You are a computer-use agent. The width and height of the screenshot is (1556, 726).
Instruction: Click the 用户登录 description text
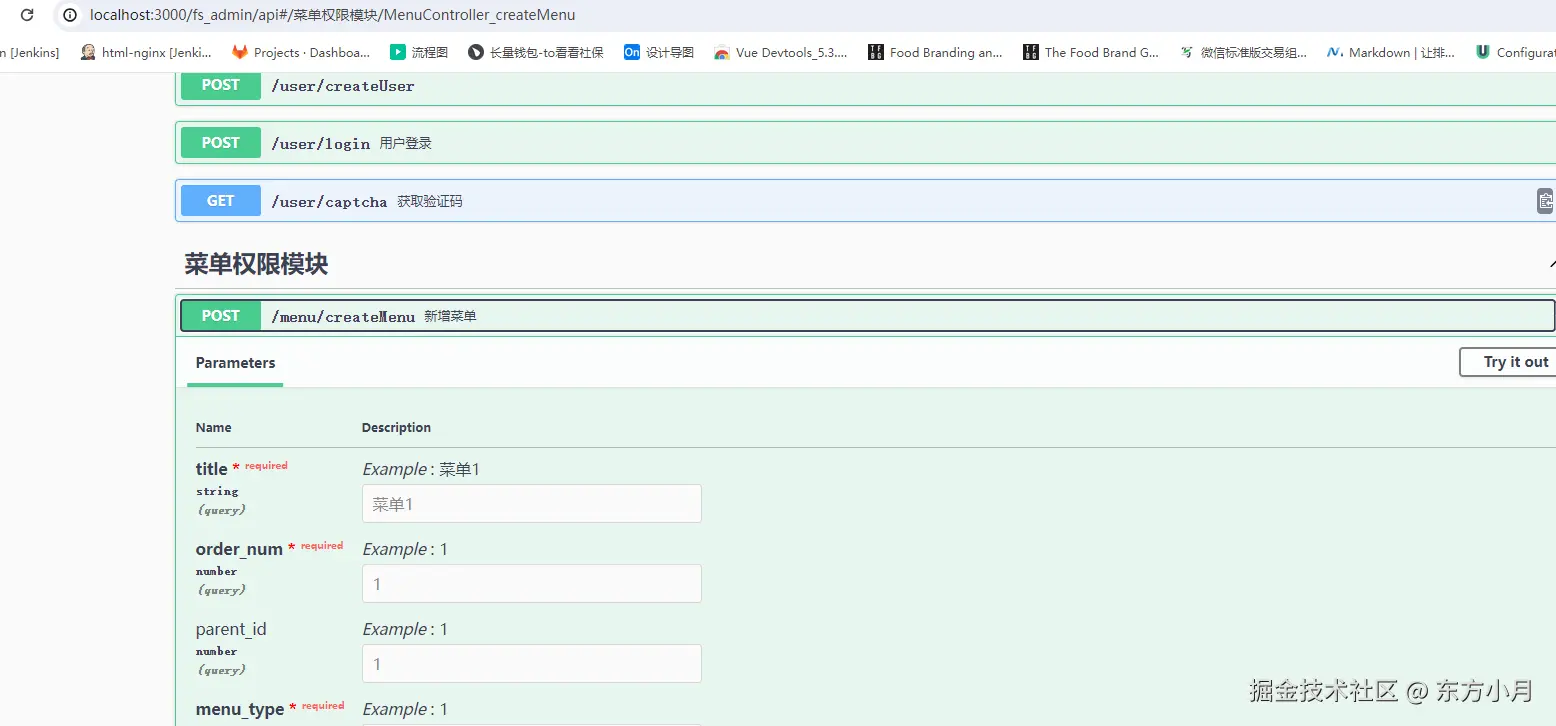pos(406,144)
